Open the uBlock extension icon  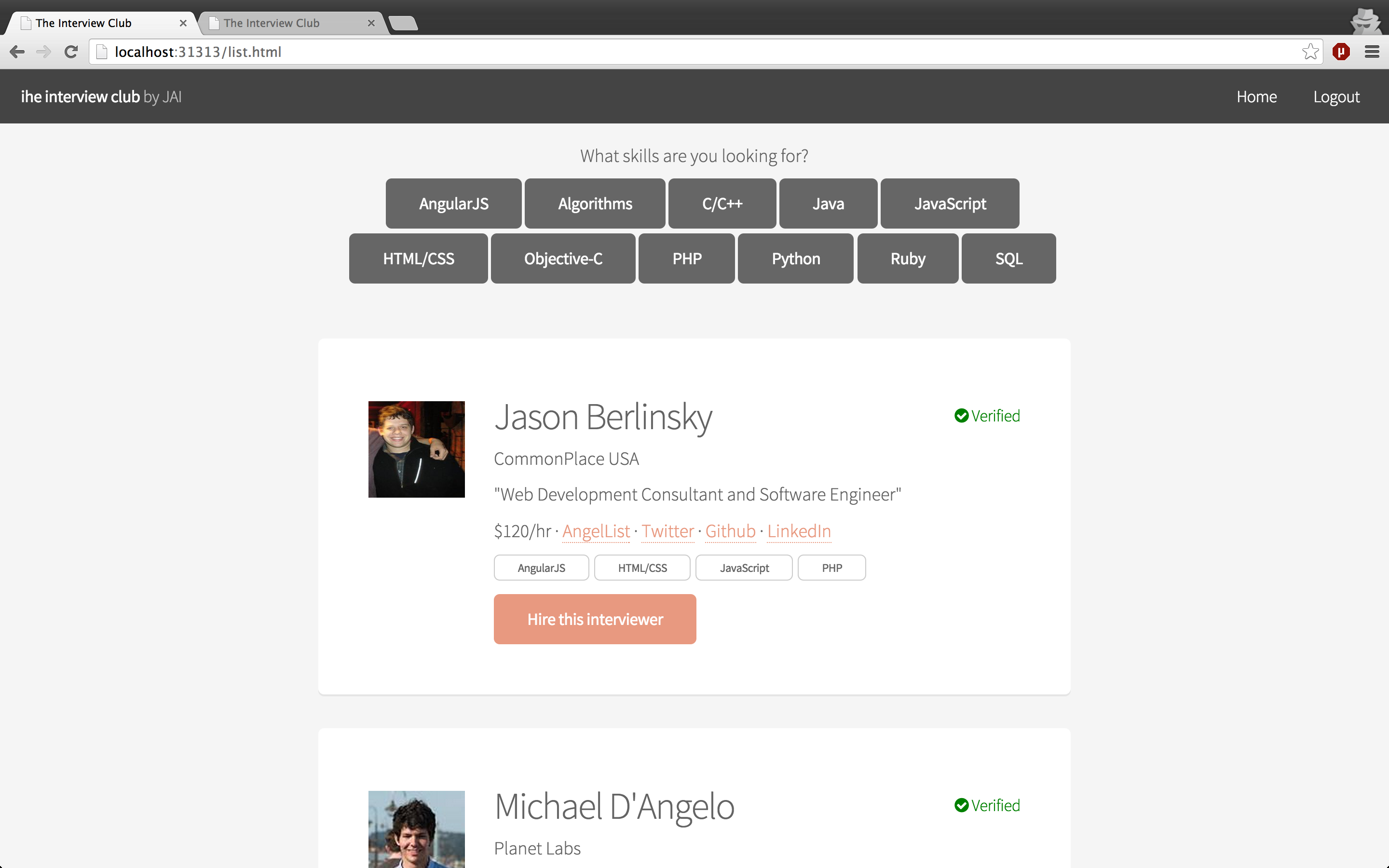1341,52
